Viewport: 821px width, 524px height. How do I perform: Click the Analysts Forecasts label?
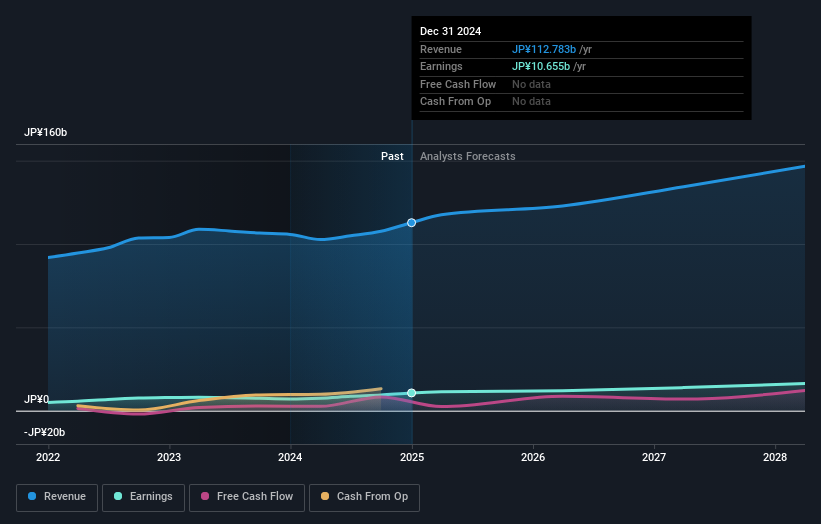(x=468, y=156)
